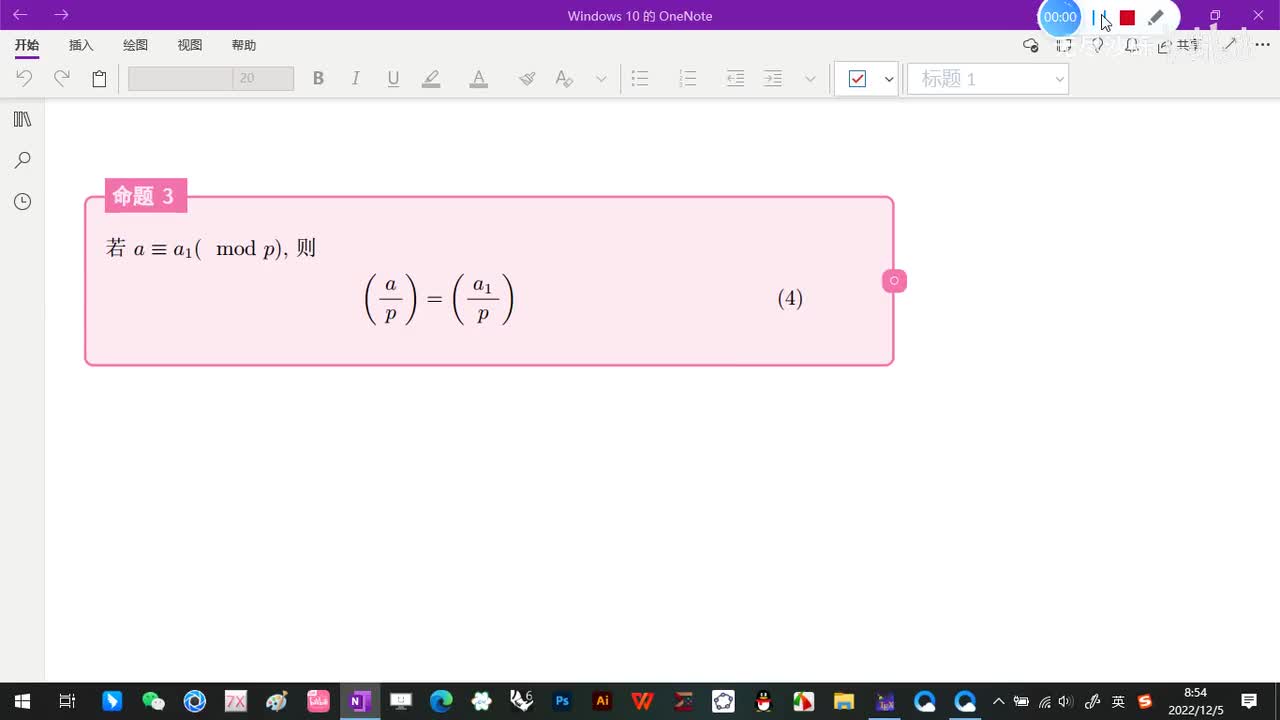Open the tags dropdown arrow
Screen dimensions: 1280x720
pyautogui.click(x=889, y=79)
